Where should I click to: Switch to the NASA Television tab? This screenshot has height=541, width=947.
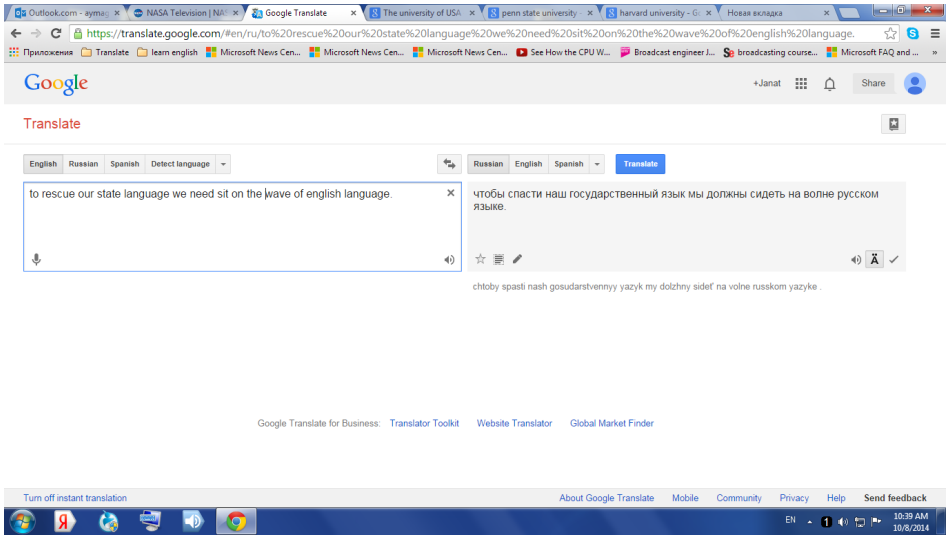pos(186,13)
